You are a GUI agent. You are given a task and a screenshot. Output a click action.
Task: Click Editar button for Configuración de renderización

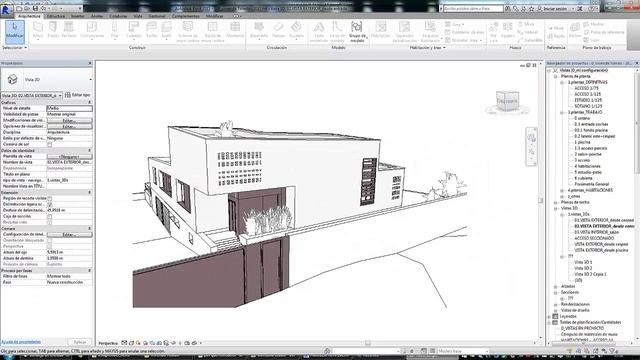pos(69,235)
